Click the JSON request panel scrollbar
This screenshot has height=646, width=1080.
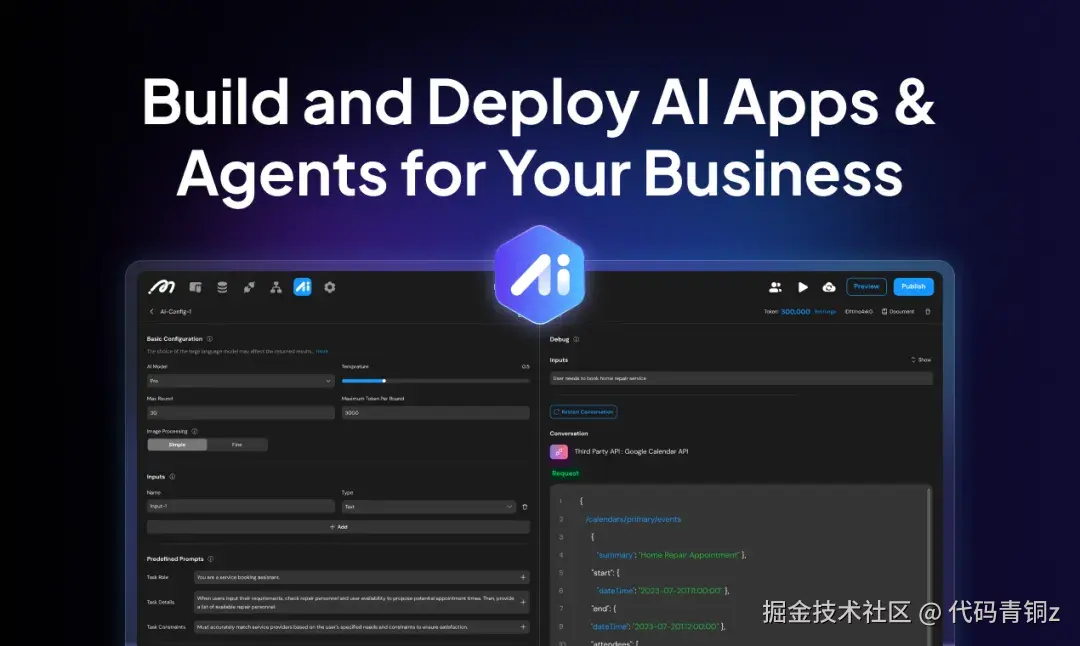[x=929, y=565]
